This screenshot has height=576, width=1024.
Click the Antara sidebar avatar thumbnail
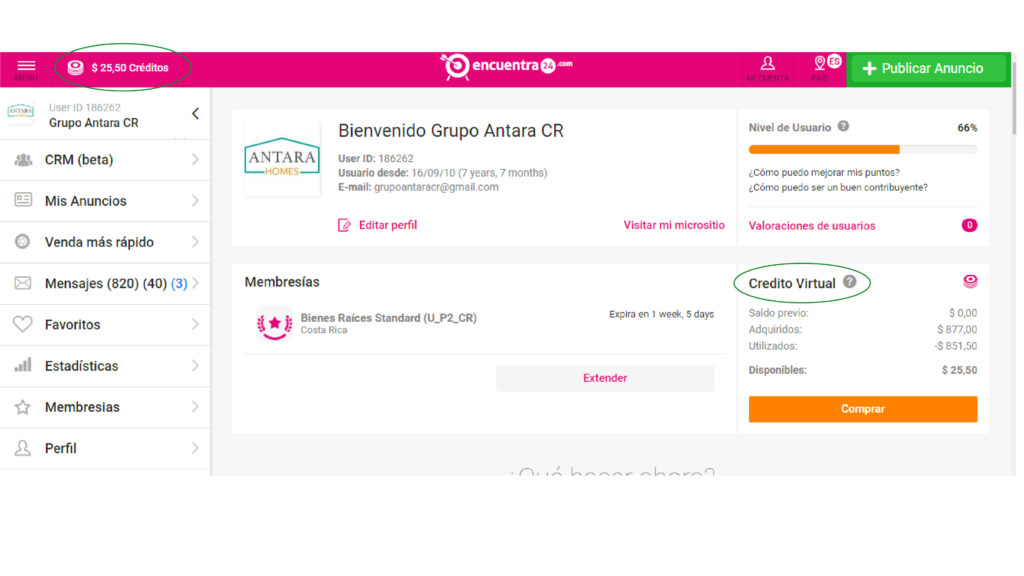(21, 112)
